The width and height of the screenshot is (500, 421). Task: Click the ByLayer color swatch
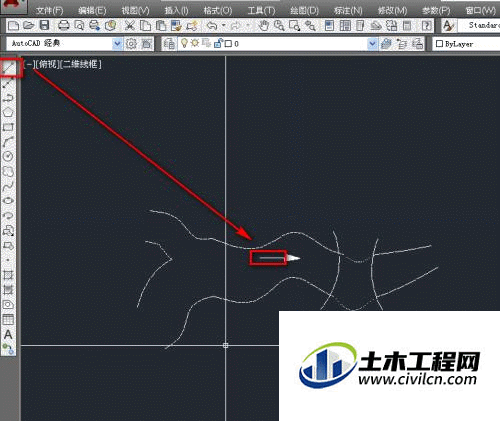439,44
